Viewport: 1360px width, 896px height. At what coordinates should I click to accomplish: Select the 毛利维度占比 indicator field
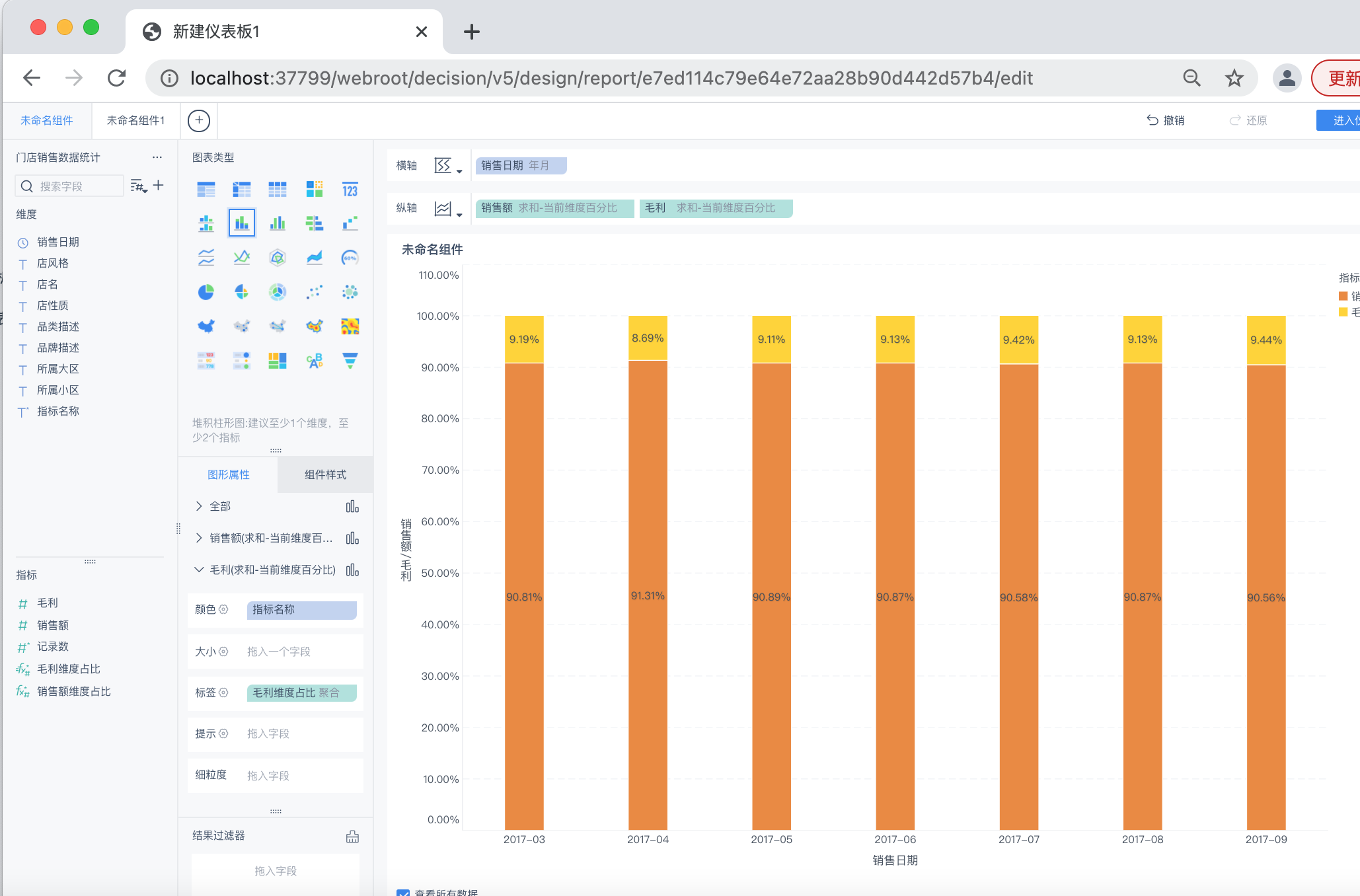tap(69, 669)
